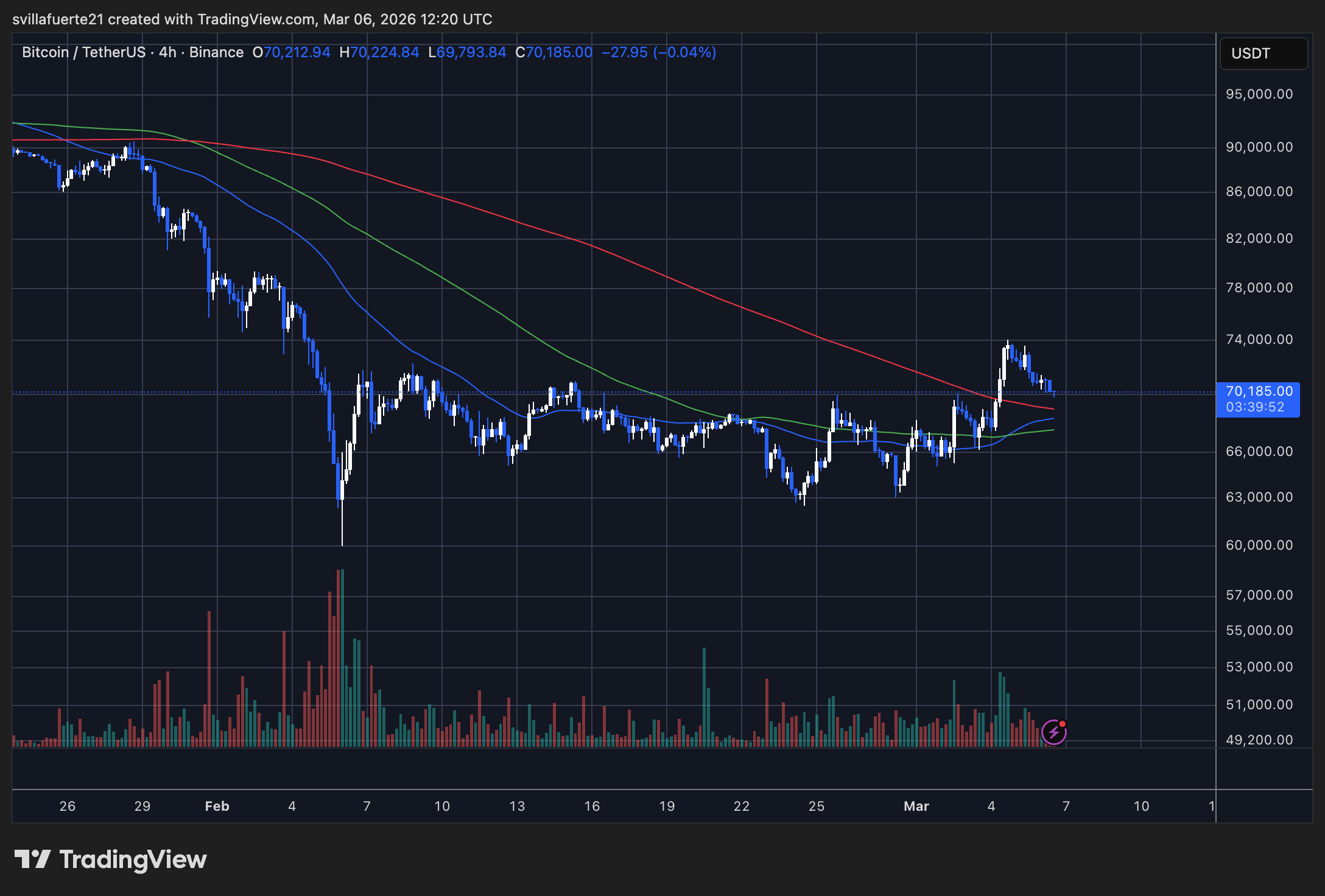
Task: Click the header text TradingView.com attribution
Action: point(256,19)
